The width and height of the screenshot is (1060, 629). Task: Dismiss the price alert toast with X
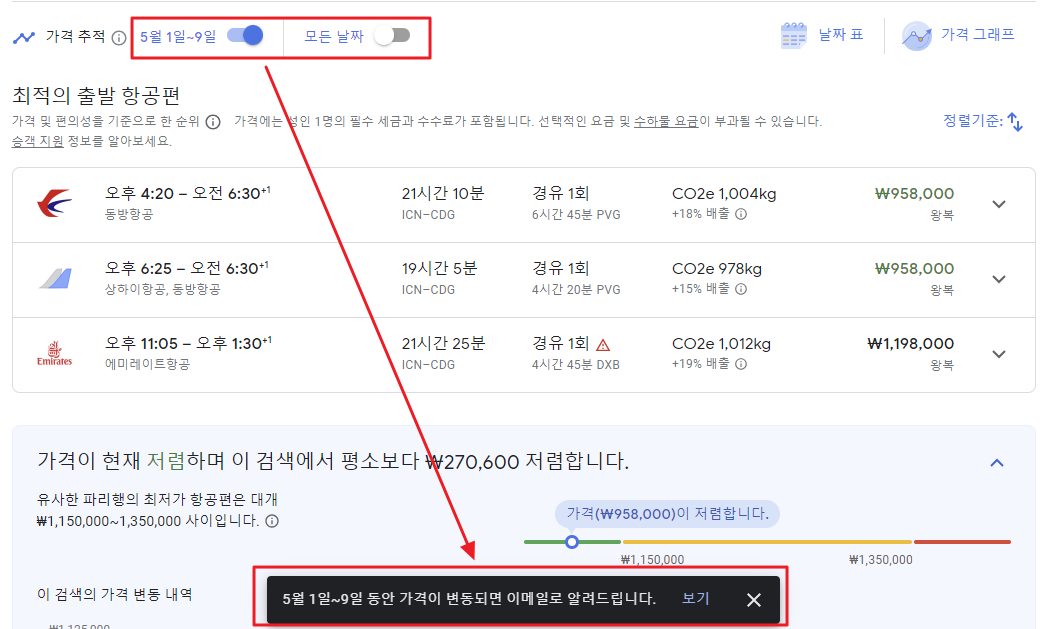click(754, 600)
